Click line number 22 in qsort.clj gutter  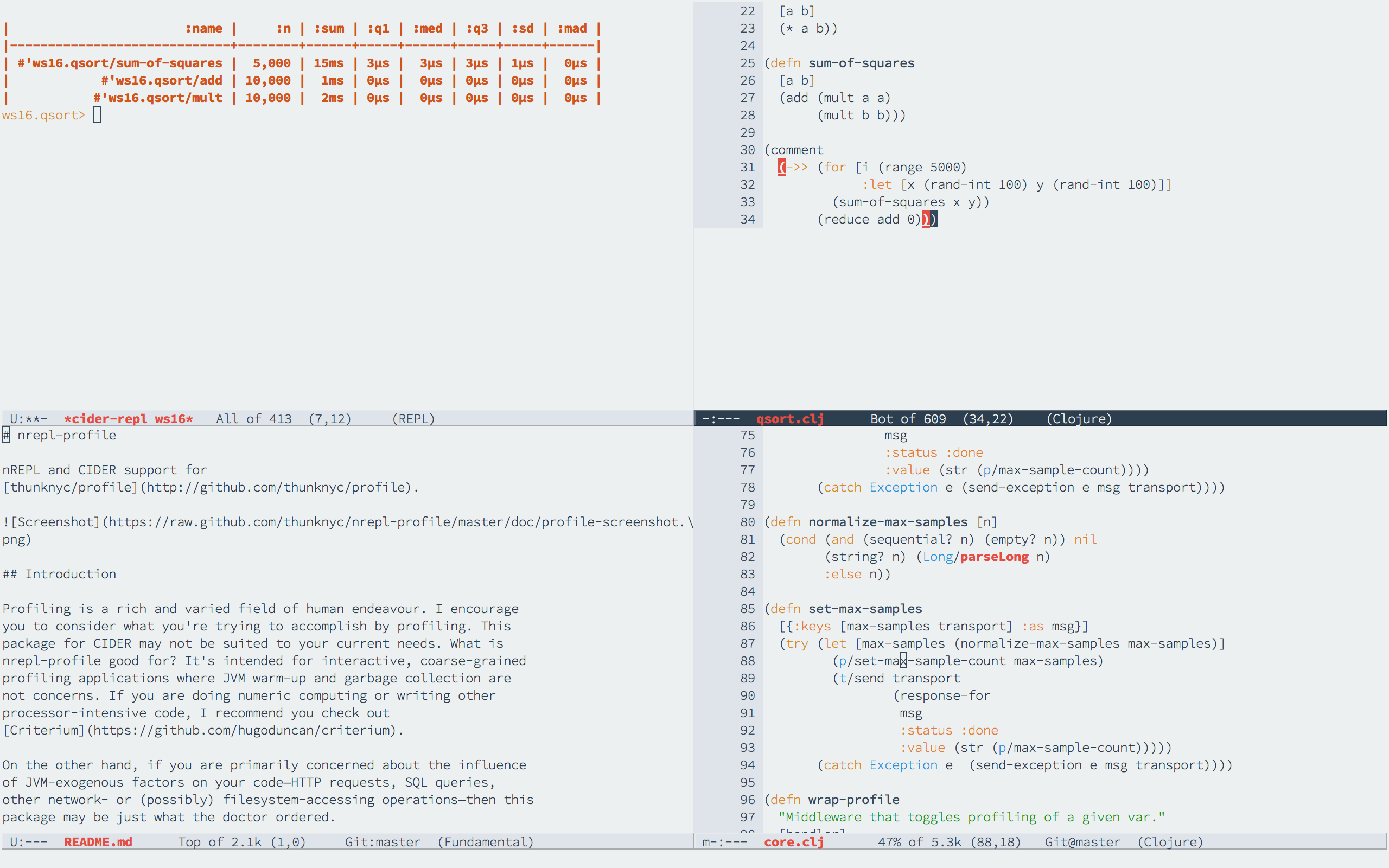click(x=747, y=11)
